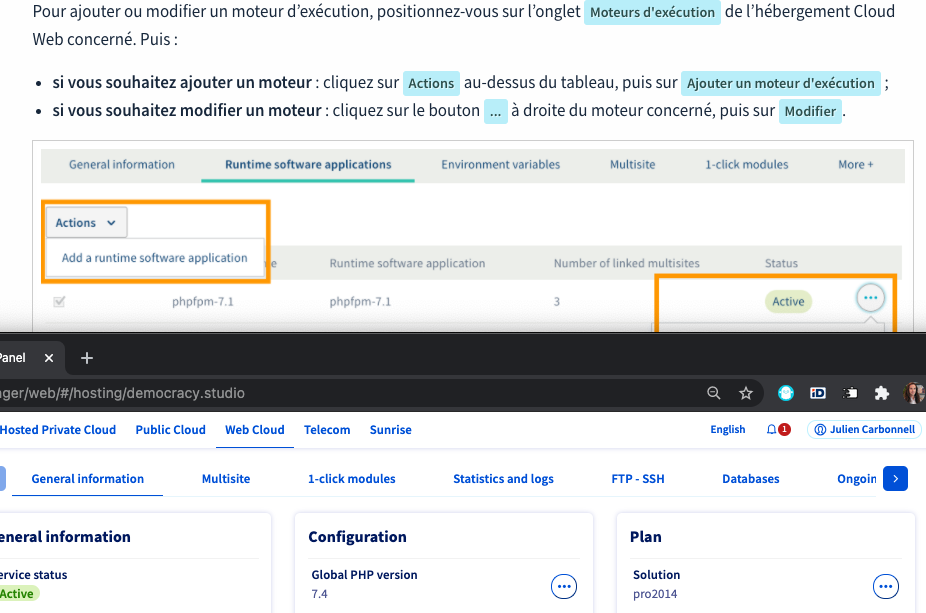Click the teal ghost extension icon

786,393
